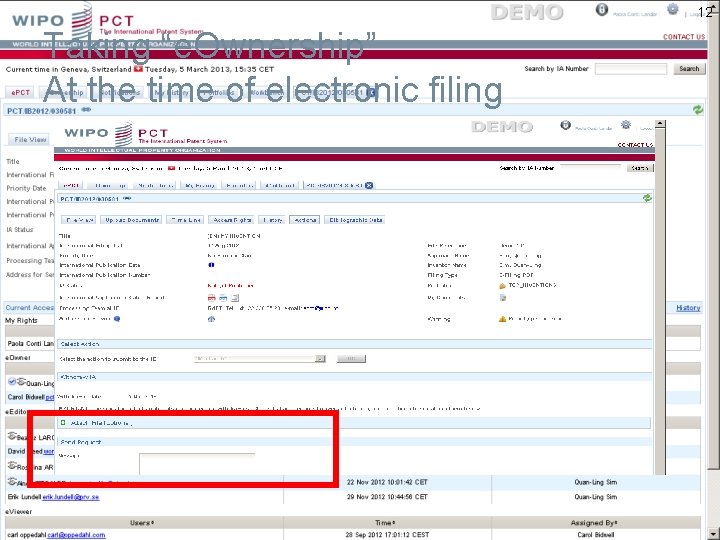Screen dimensions: 720x540
Task: Sort the eViewer table by Users column
Action: 142,523
